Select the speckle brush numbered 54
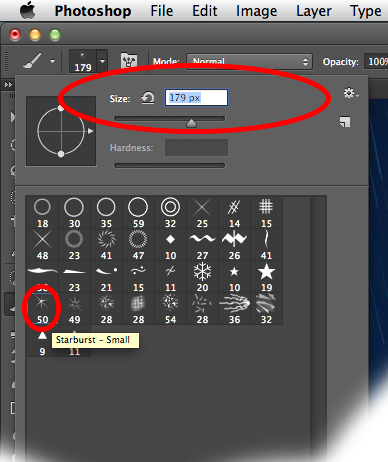This screenshot has height=462, width=388. 170,309
